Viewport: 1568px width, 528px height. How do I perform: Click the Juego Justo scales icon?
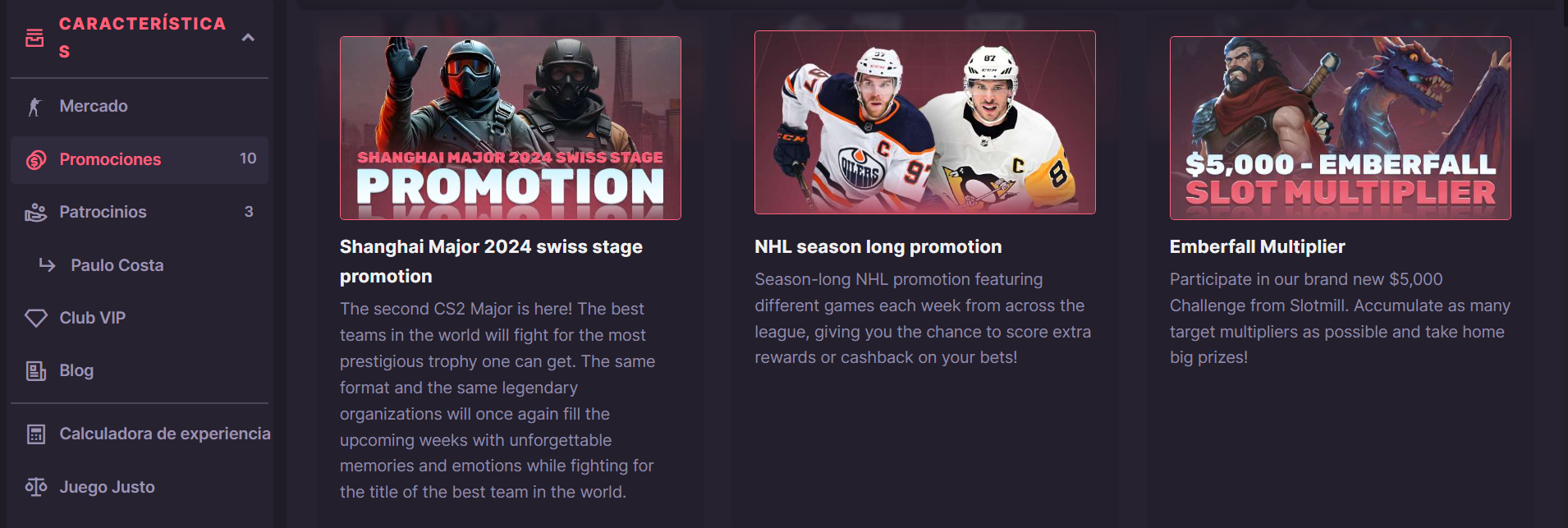pyautogui.click(x=35, y=487)
